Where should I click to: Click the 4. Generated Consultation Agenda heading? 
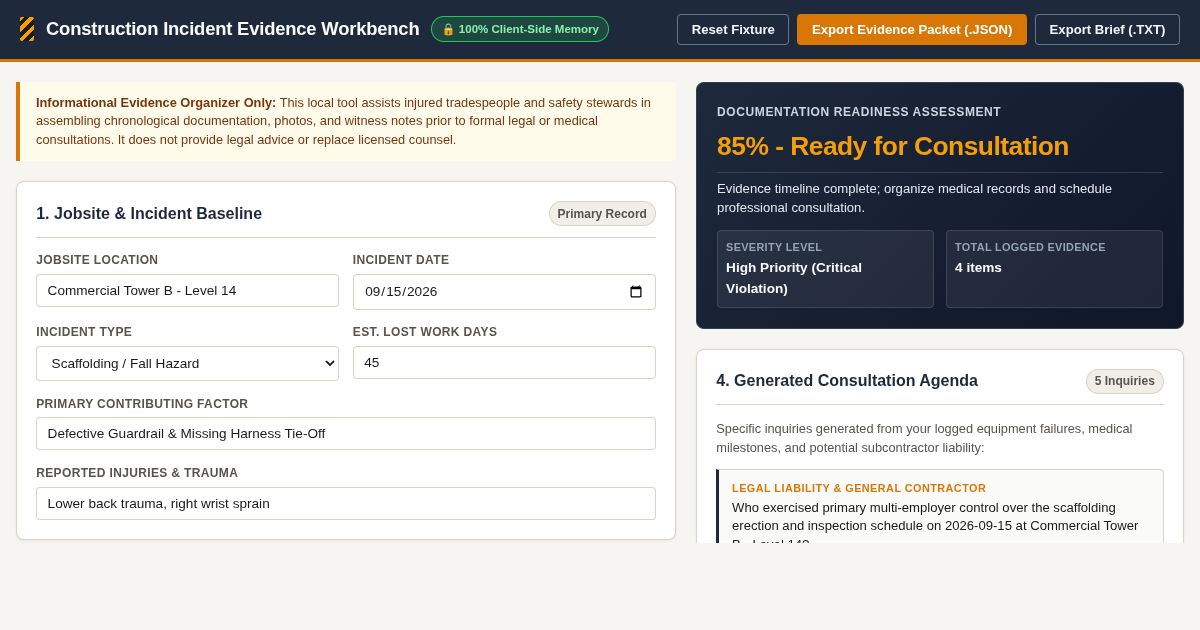click(x=847, y=381)
